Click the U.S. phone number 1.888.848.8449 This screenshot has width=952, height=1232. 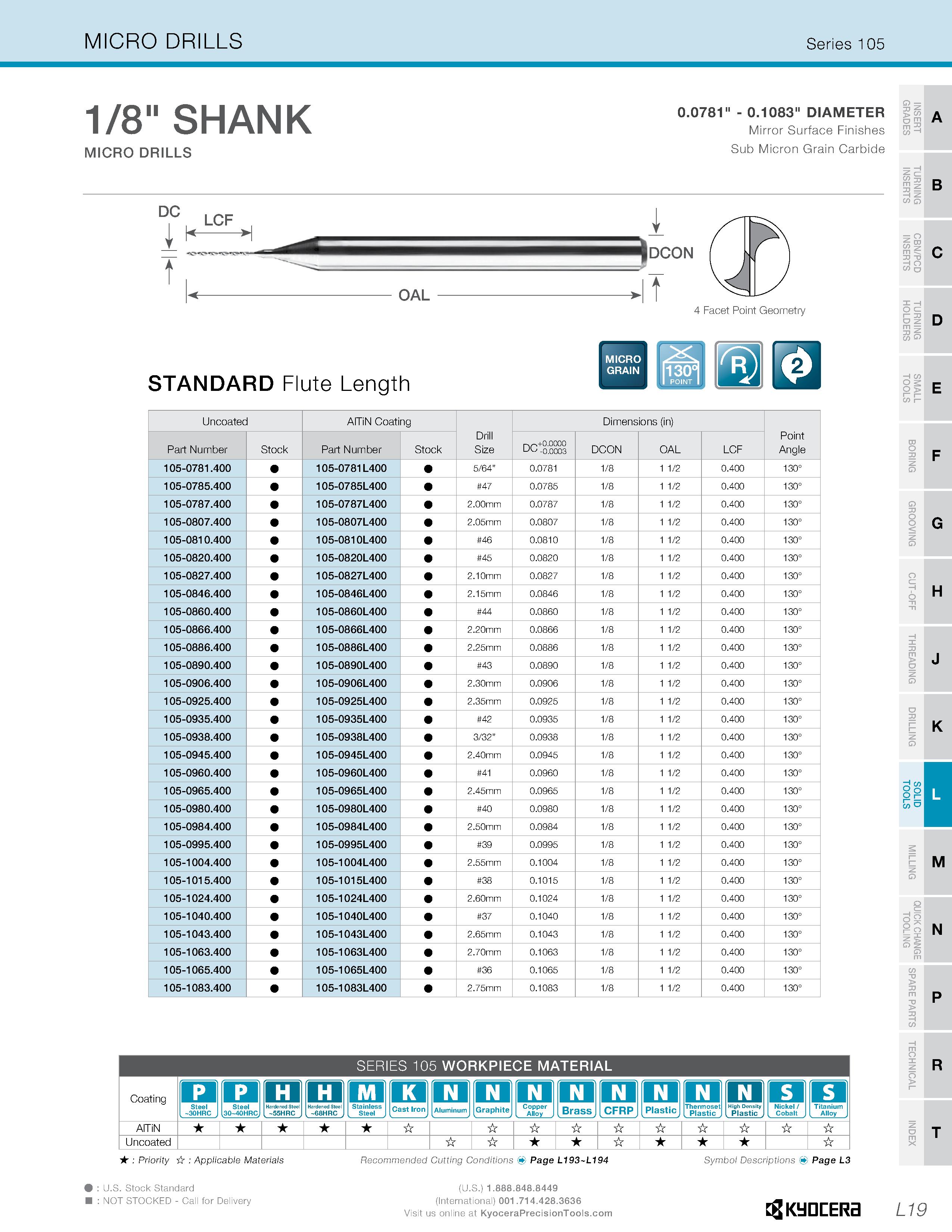pyautogui.click(x=522, y=1188)
